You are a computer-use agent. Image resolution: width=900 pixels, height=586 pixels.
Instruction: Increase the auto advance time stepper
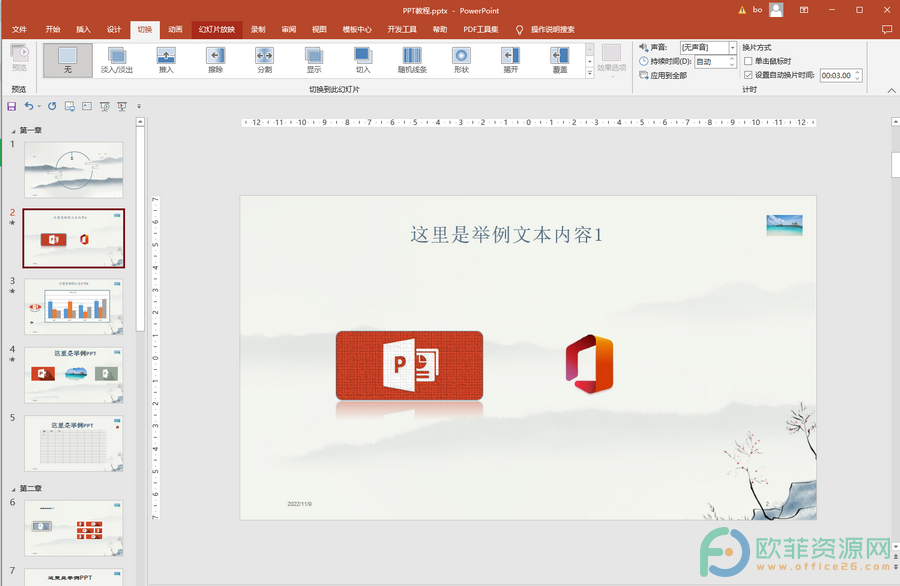click(x=858, y=72)
